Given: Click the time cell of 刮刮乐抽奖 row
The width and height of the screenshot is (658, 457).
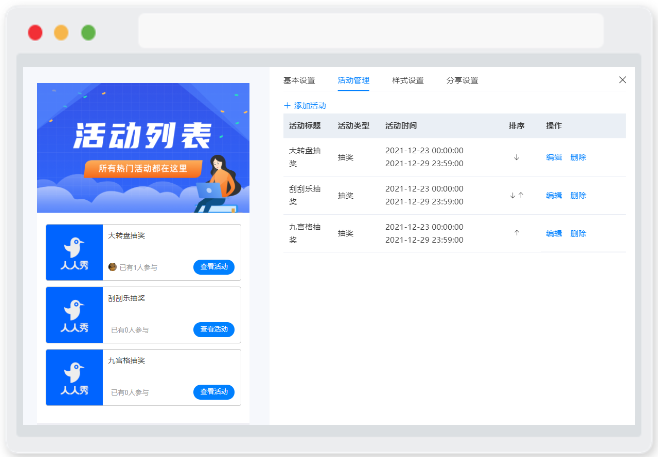Looking at the screenshot, I should click(x=424, y=195).
